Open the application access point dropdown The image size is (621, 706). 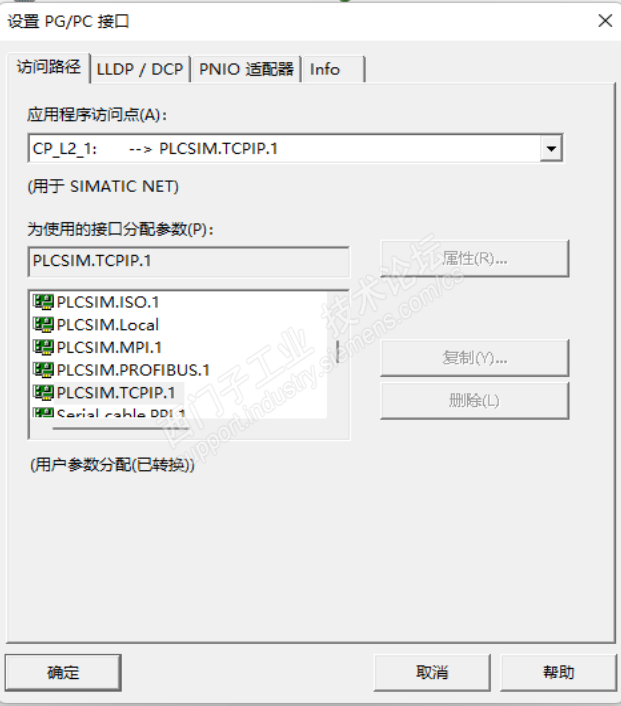click(x=550, y=150)
